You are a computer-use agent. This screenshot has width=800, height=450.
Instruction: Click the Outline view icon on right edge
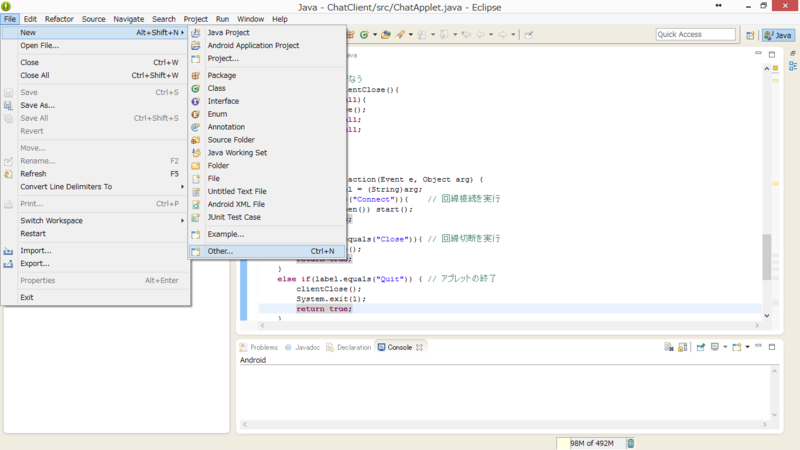coord(793,66)
